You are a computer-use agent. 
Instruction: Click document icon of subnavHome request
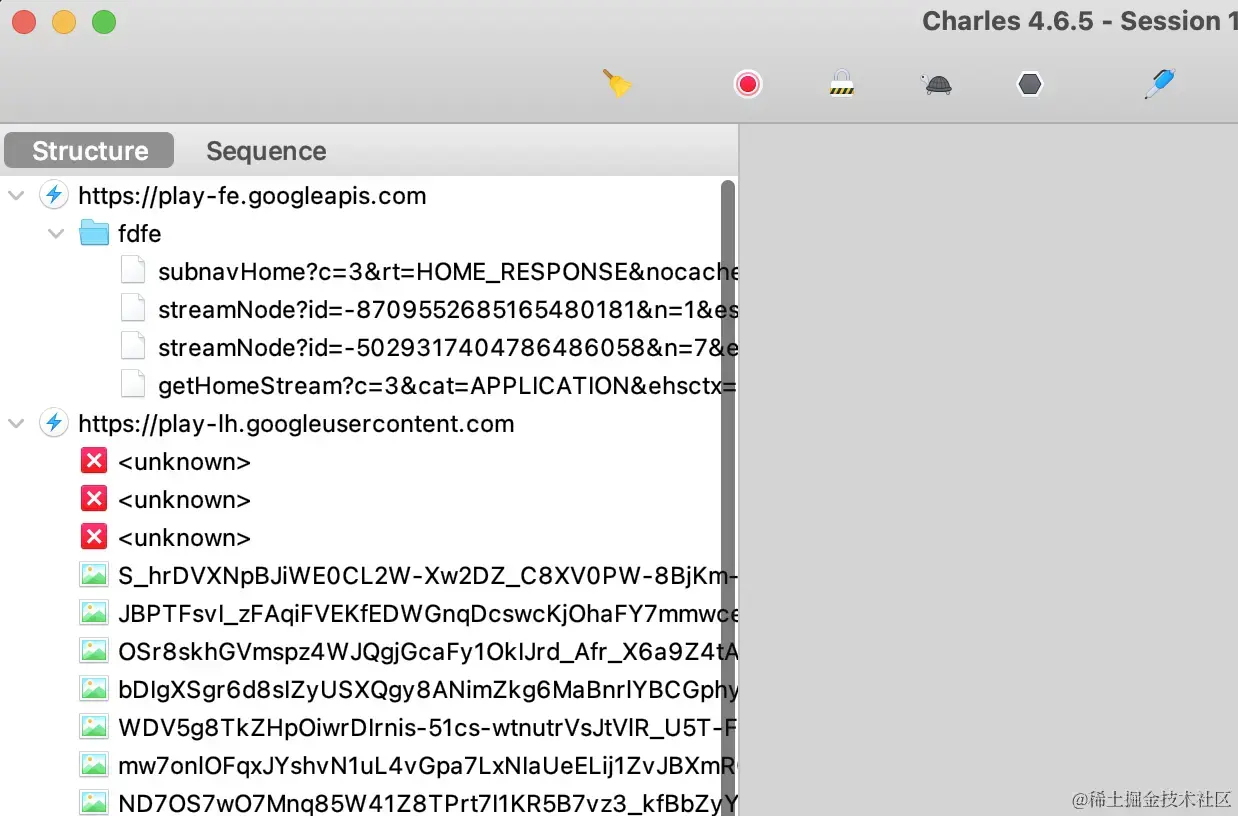pyautogui.click(x=133, y=272)
